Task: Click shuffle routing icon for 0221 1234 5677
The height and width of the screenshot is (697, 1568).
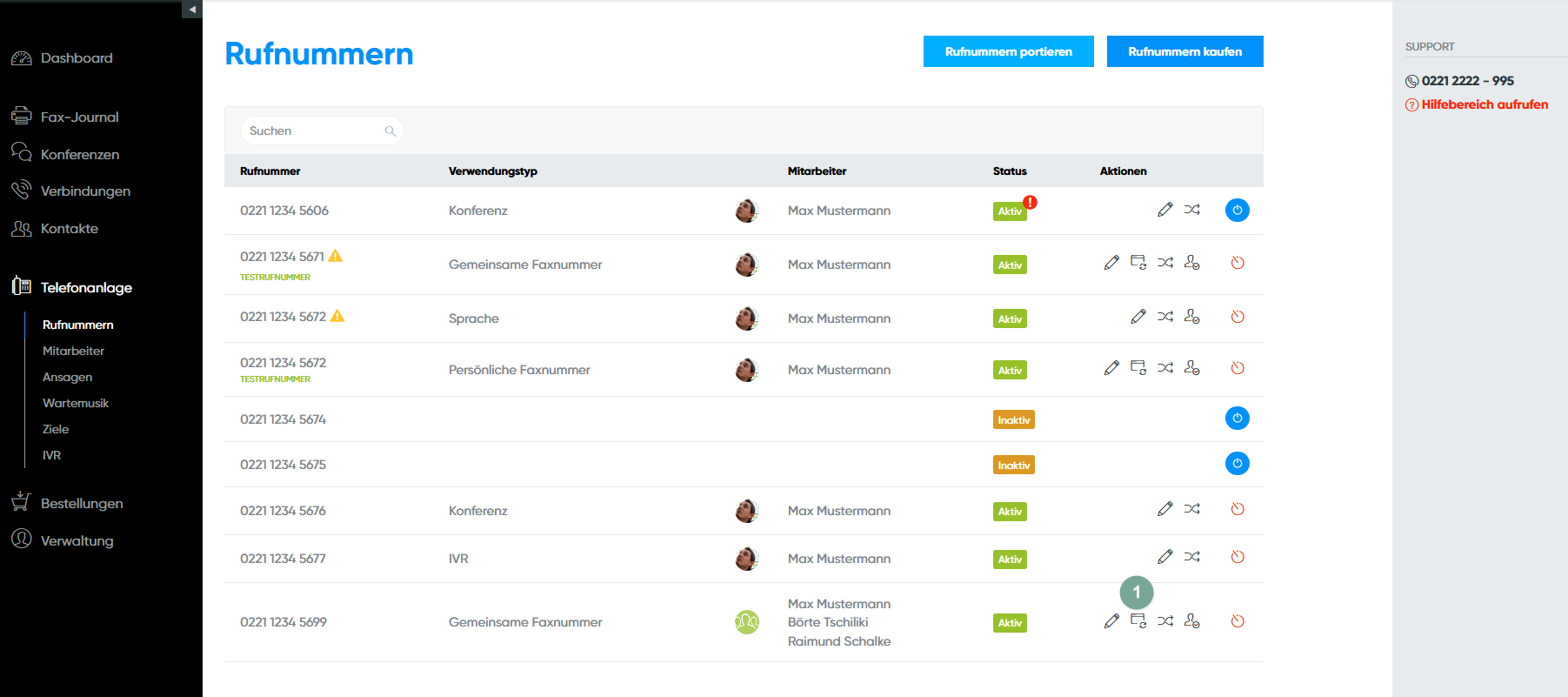Action: point(1191,557)
